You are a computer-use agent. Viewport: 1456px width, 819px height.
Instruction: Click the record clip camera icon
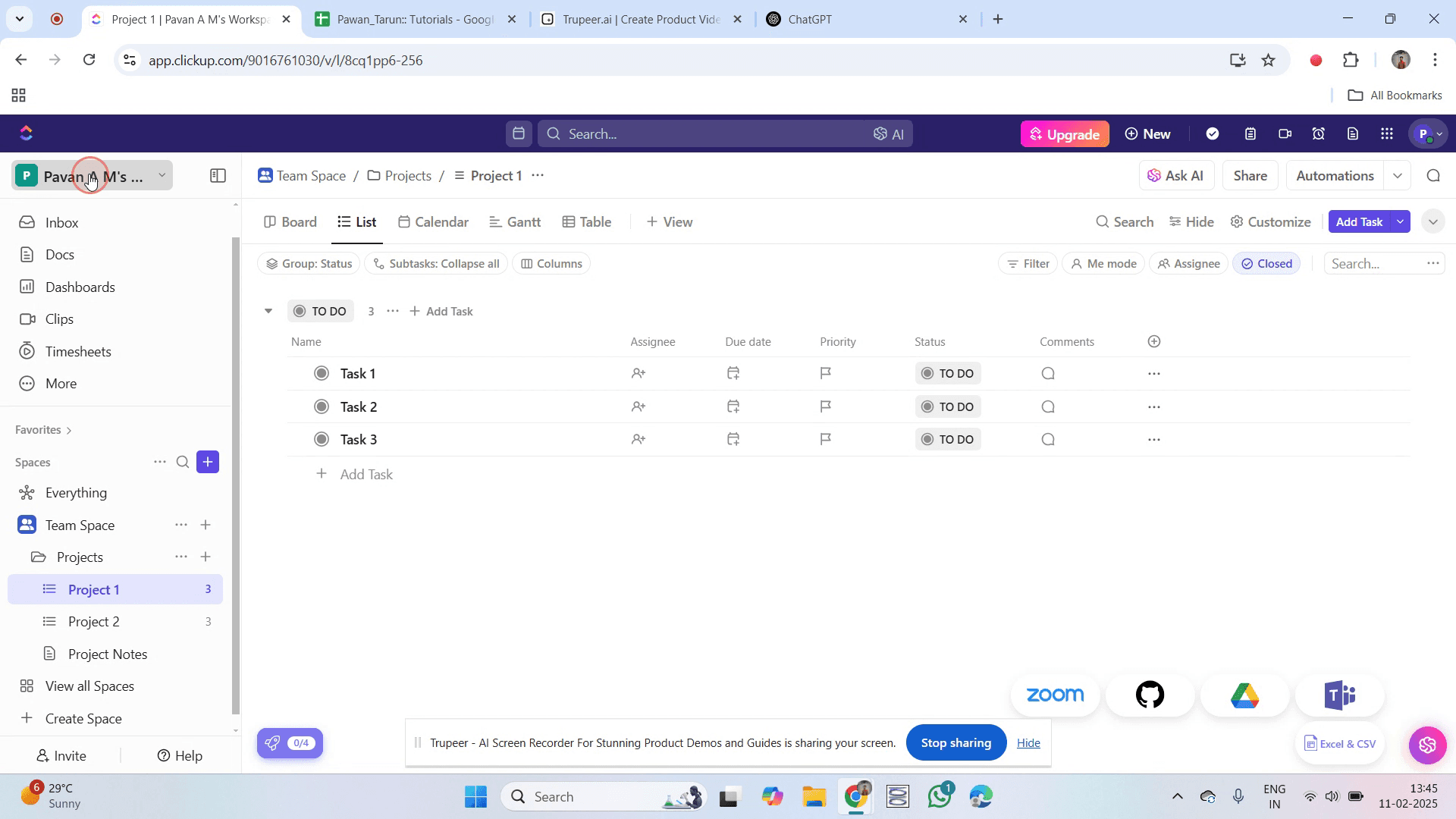pyautogui.click(x=1285, y=133)
